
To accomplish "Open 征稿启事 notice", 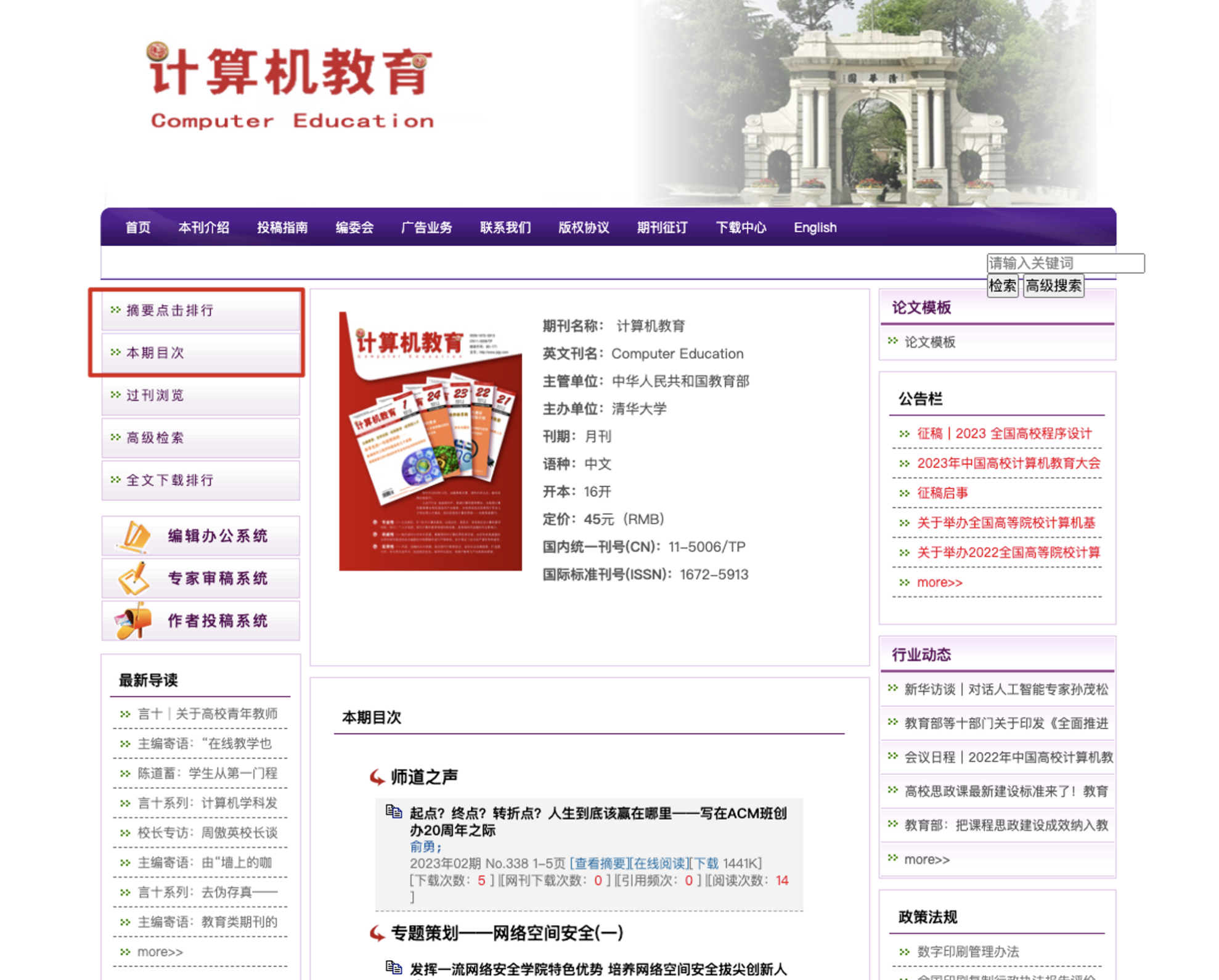I will pos(942,492).
